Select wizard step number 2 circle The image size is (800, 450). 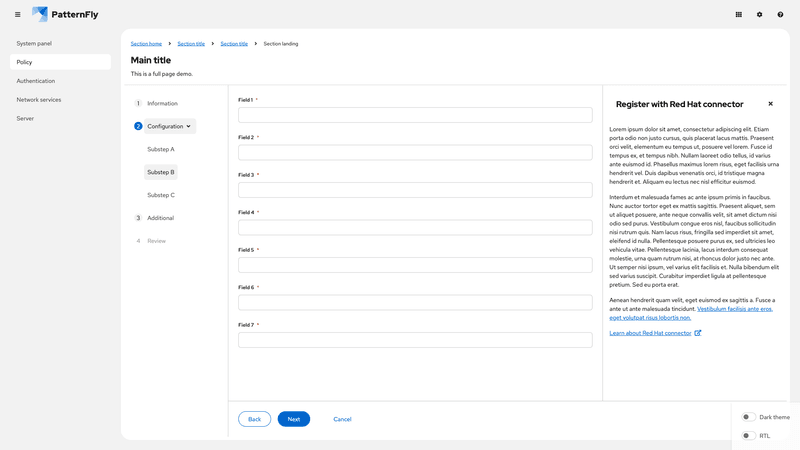coord(138,126)
